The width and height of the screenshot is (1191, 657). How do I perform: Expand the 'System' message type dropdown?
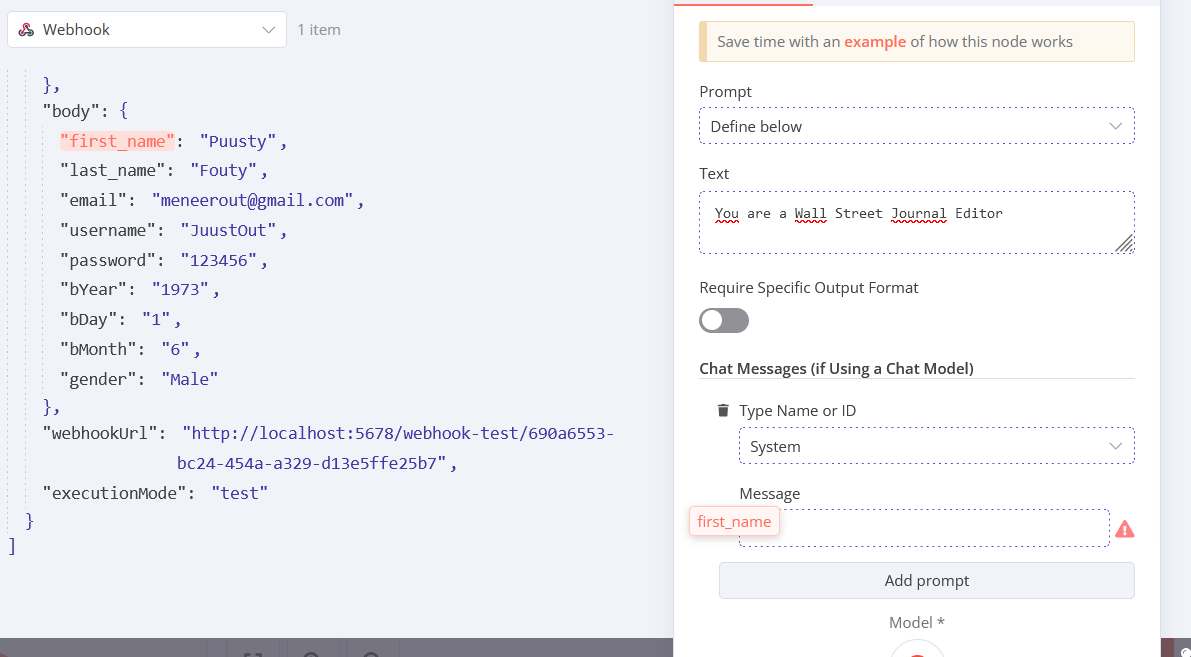tap(937, 446)
